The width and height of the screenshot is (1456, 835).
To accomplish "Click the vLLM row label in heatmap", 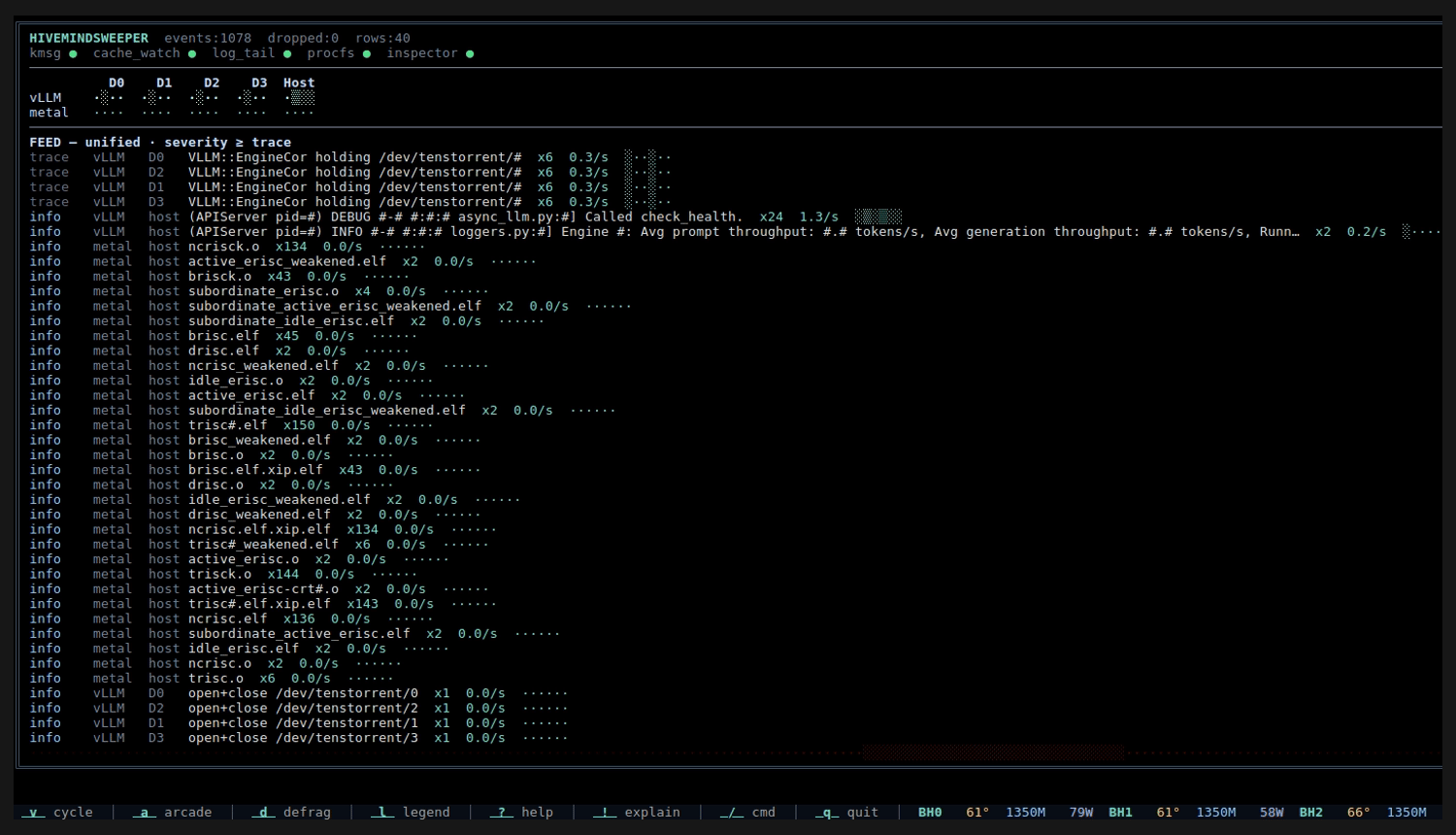I will point(46,98).
